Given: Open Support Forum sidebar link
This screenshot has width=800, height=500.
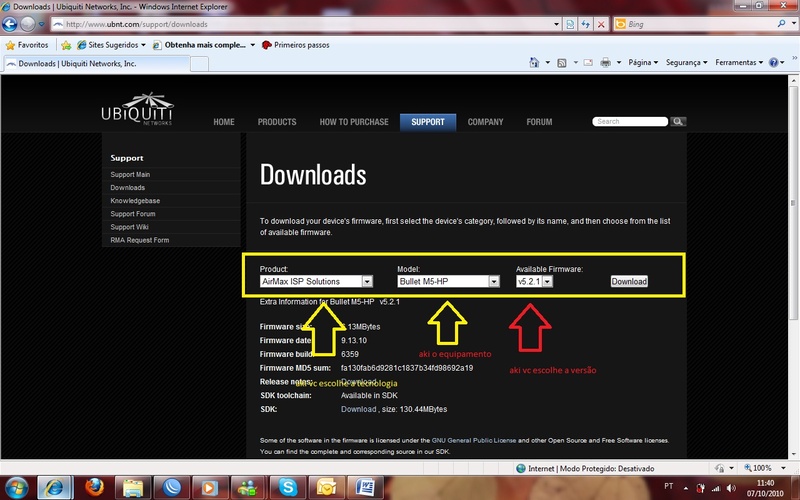Looking at the screenshot, I should [133, 214].
